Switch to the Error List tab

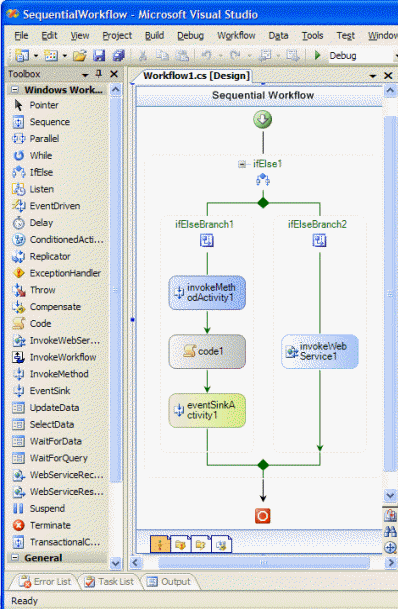click(46, 581)
